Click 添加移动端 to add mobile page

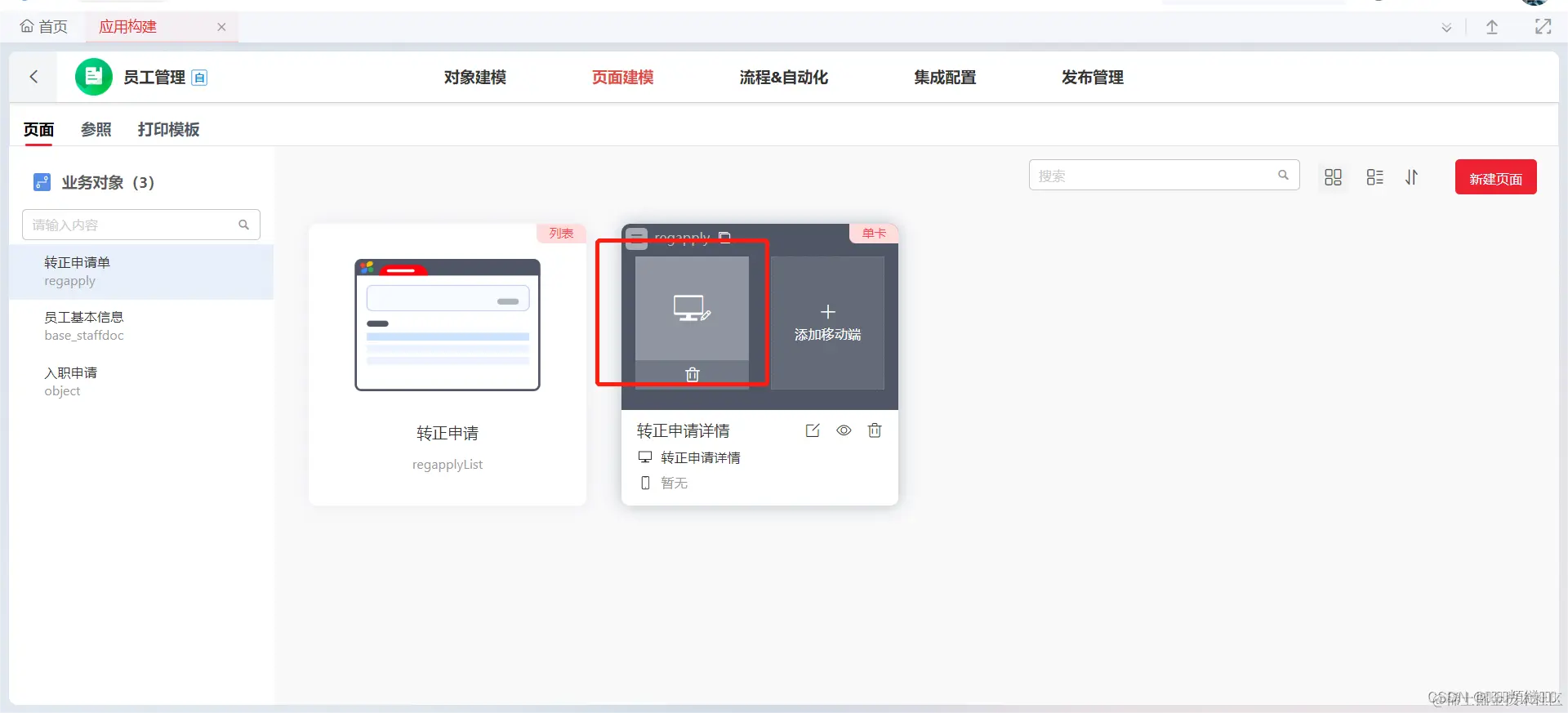coord(828,323)
